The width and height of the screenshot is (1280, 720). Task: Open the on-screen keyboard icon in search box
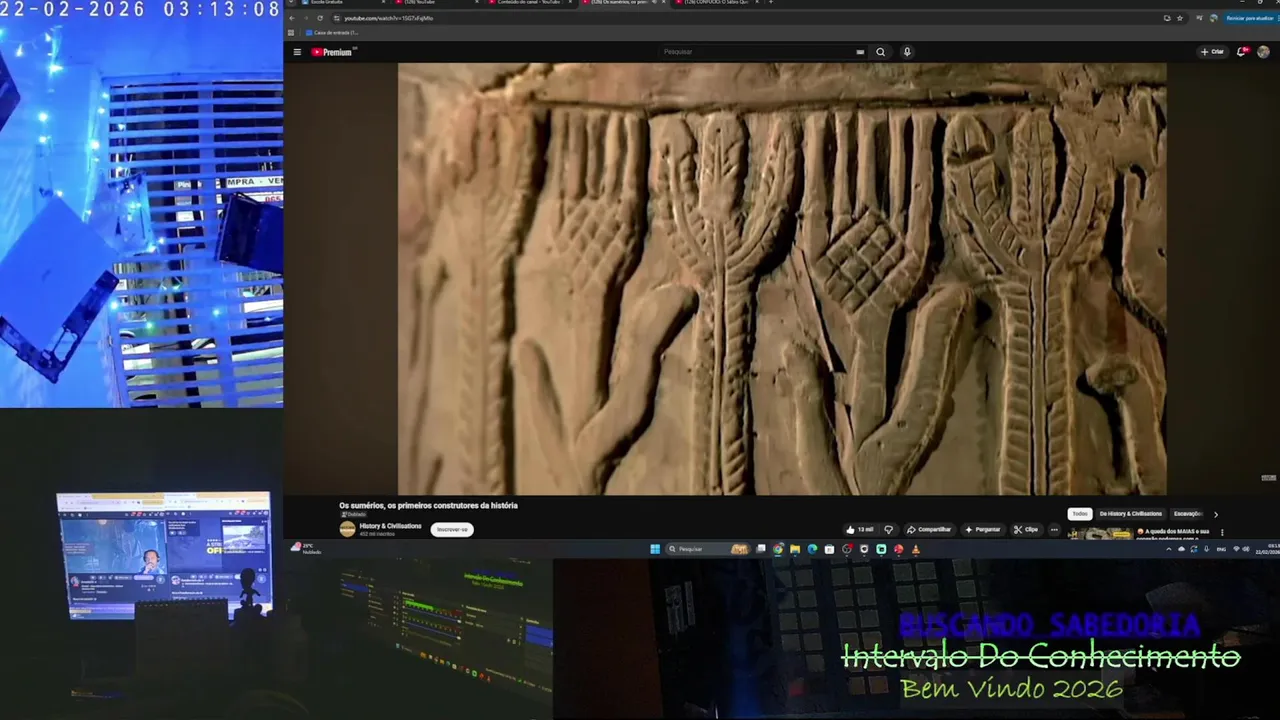pyautogui.click(x=860, y=52)
